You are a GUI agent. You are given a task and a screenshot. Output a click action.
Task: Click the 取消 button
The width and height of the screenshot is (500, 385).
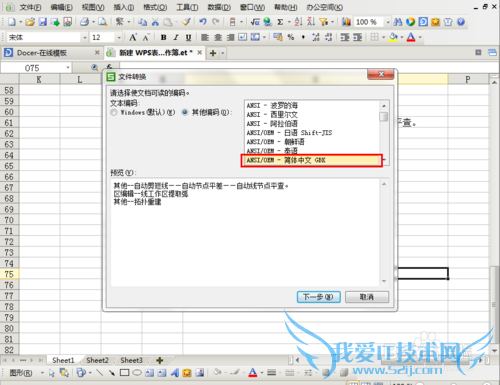click(367, 297)
